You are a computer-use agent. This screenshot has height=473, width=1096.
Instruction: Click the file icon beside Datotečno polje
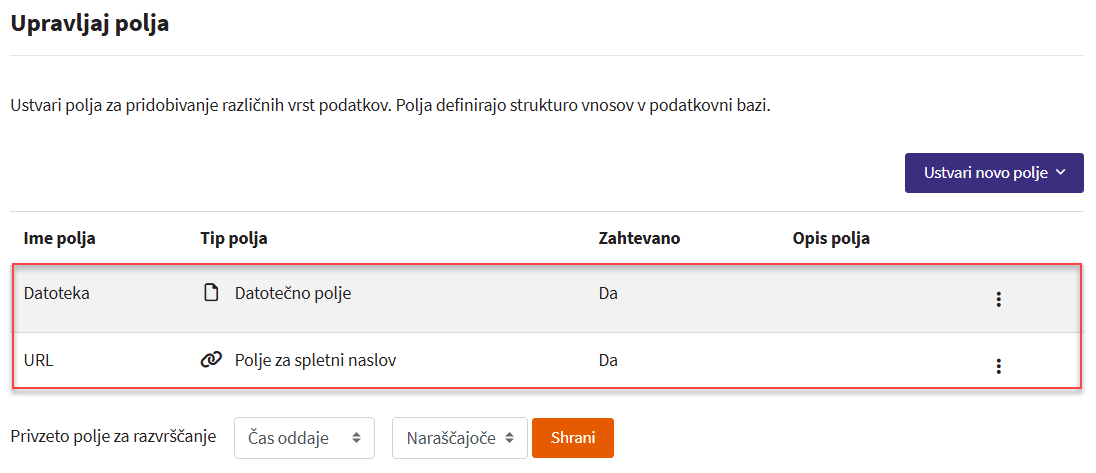(210, 294)
